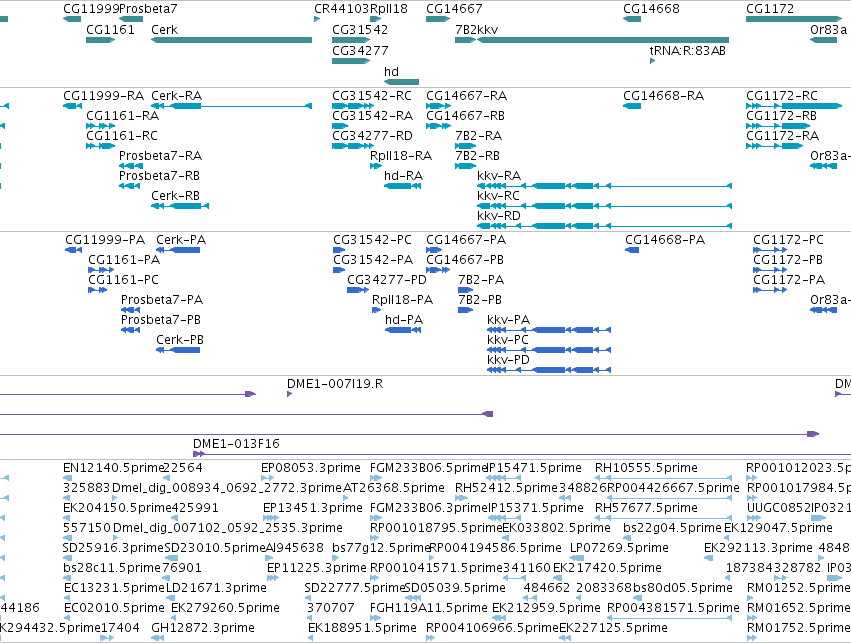Click the 7B2-RB transcript label

[x=477, y=156]
